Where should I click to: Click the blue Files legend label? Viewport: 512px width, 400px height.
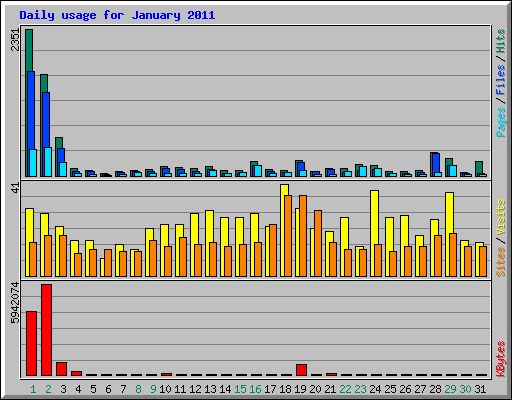click(500, 80)
